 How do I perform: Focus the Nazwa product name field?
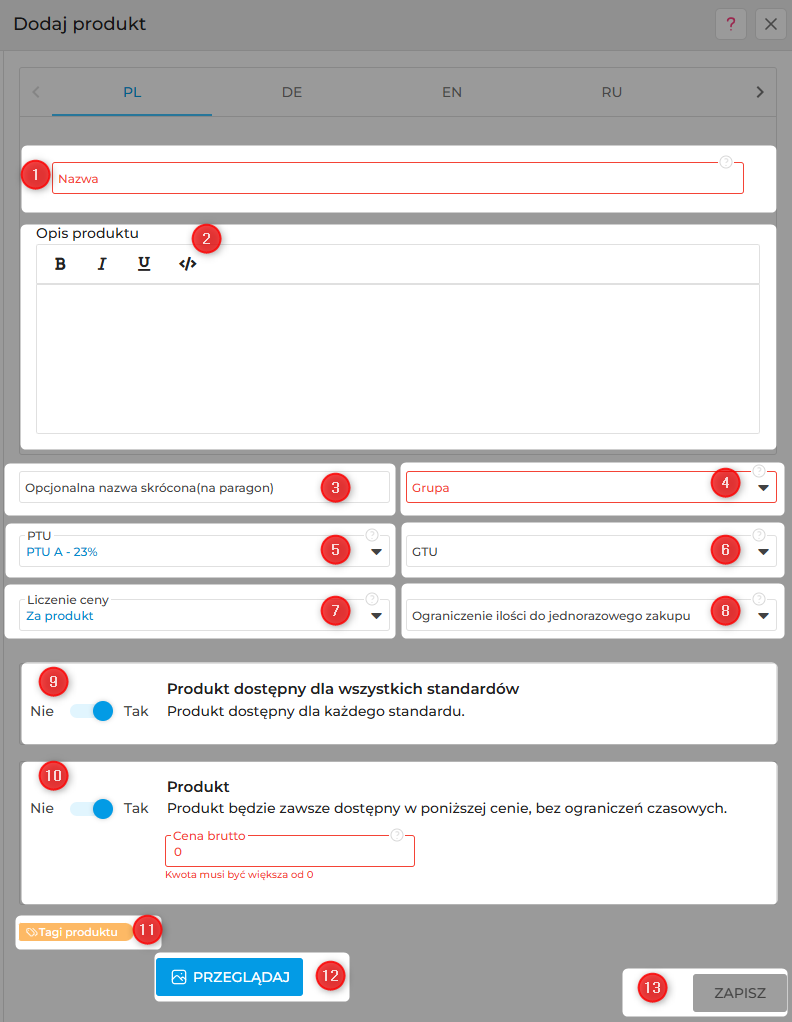point(398,179)
